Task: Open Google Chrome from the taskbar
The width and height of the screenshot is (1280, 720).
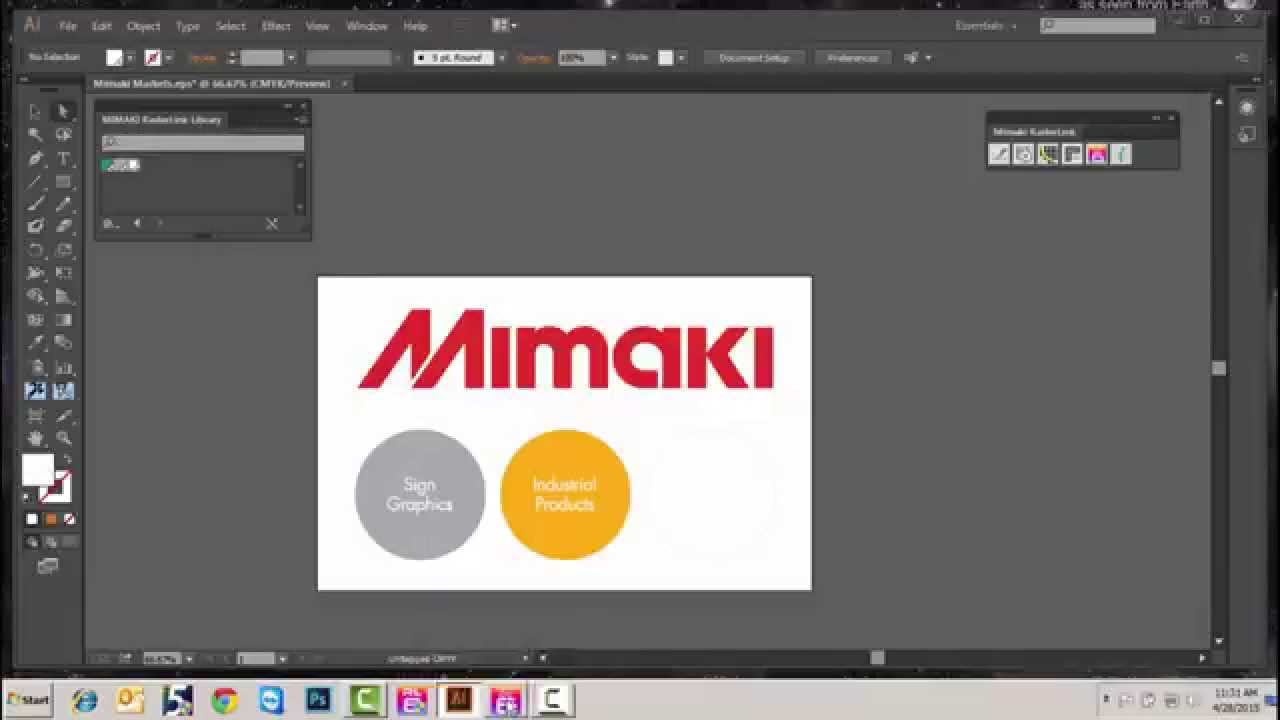Action: (x=224, y=700)
